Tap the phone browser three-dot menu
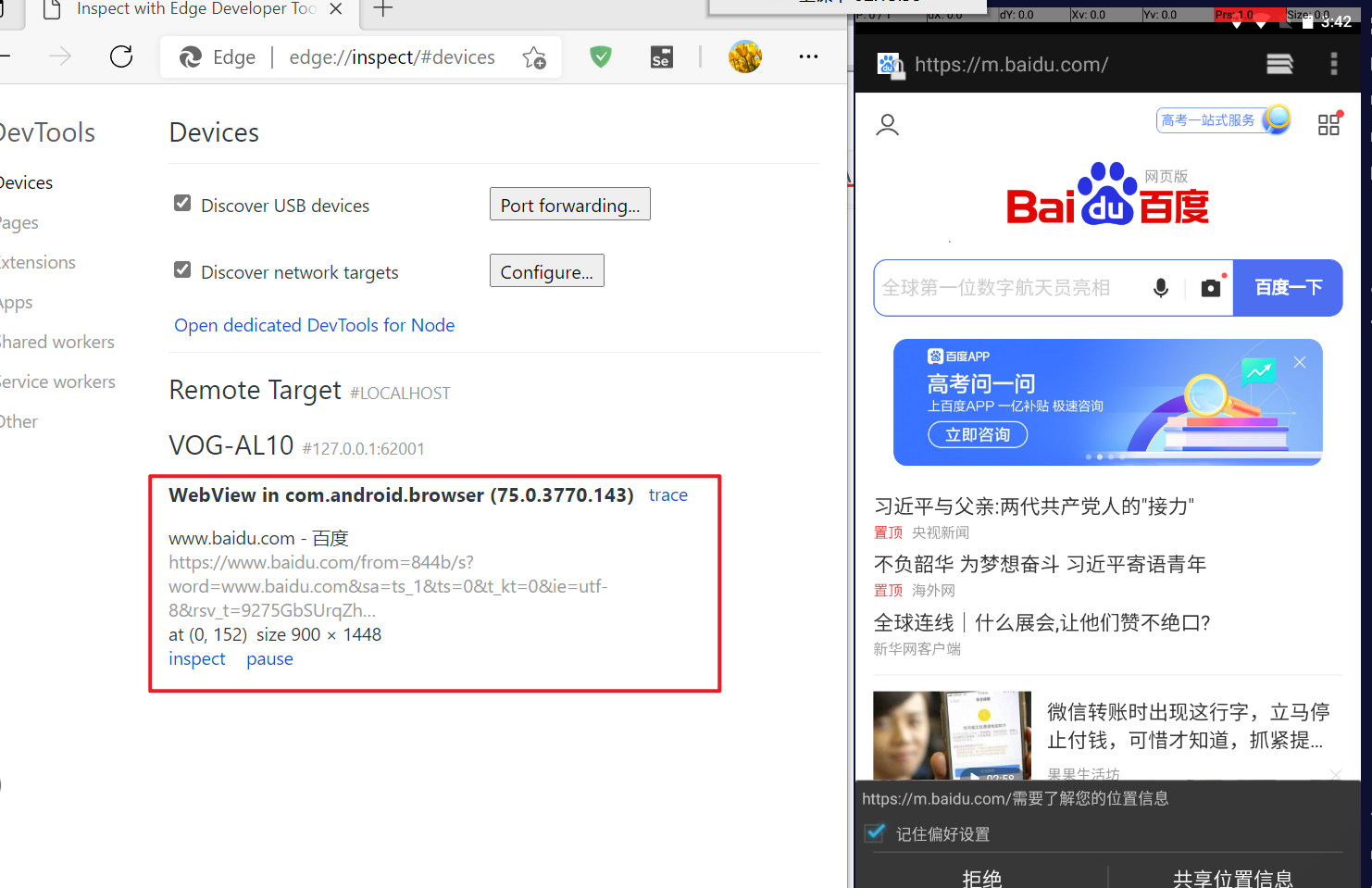This screenshot has width=1372, height=888. (1334, 64)
